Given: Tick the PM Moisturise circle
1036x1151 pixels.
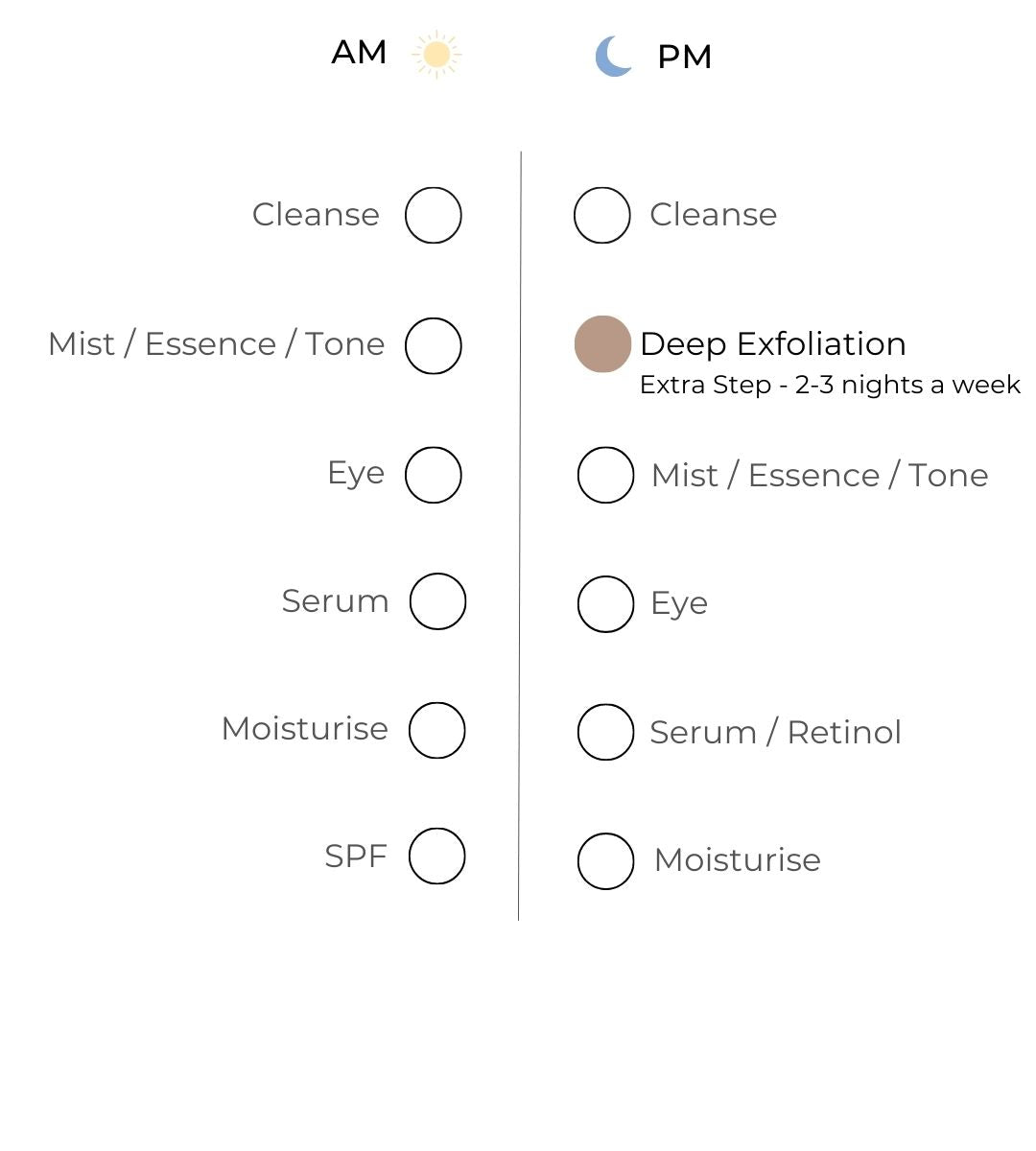Looking at the screenshot, I should click(606, 861).
